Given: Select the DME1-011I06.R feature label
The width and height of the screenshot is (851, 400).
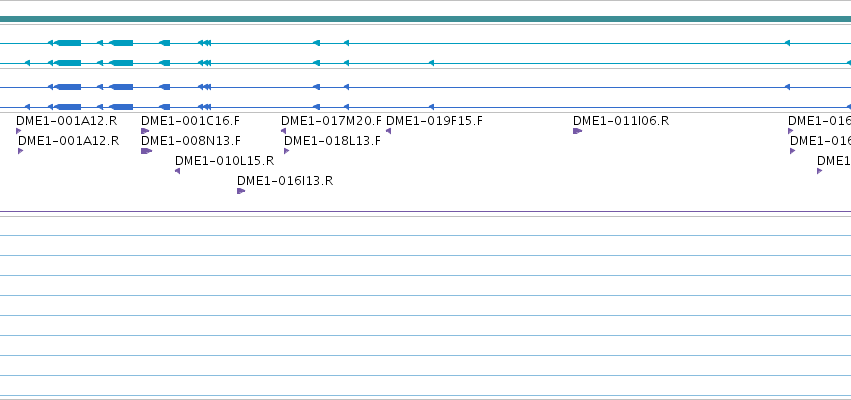Looking at the screenshot, I should coord(621,120).
